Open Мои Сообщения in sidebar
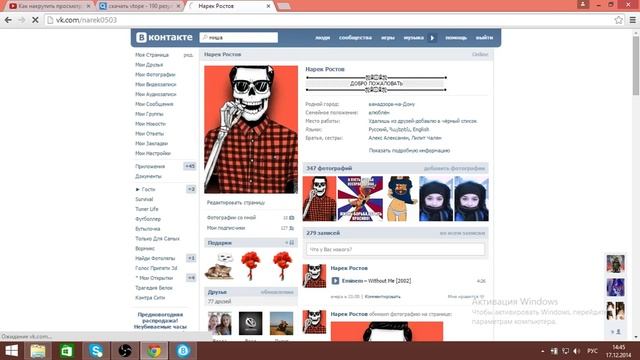The image size is (640, 360). (x=154, y=104)
